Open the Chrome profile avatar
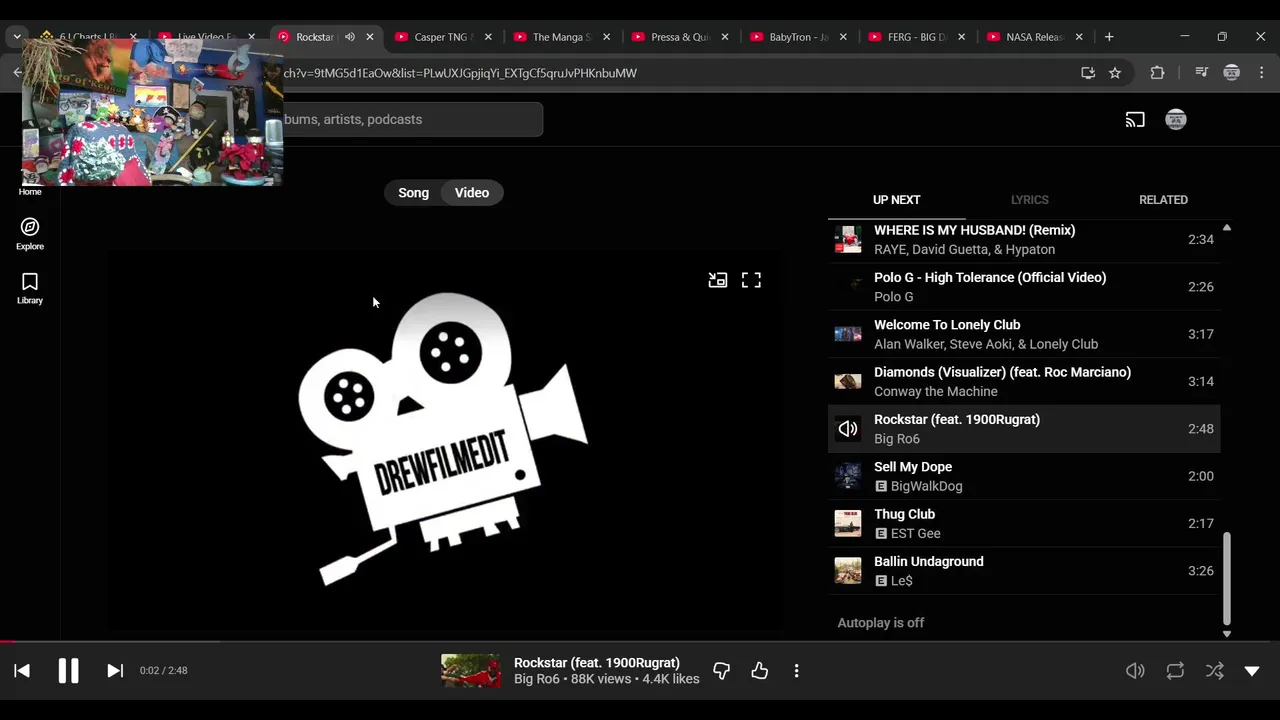1280x720 pixels. click(1232, 73)
